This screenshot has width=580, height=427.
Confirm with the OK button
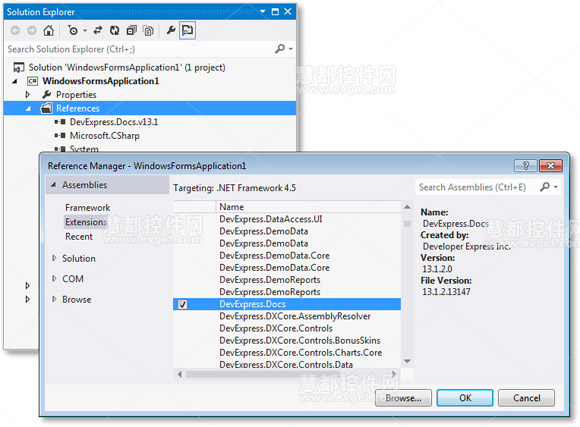pyautogui.click(x=465, y=398)
